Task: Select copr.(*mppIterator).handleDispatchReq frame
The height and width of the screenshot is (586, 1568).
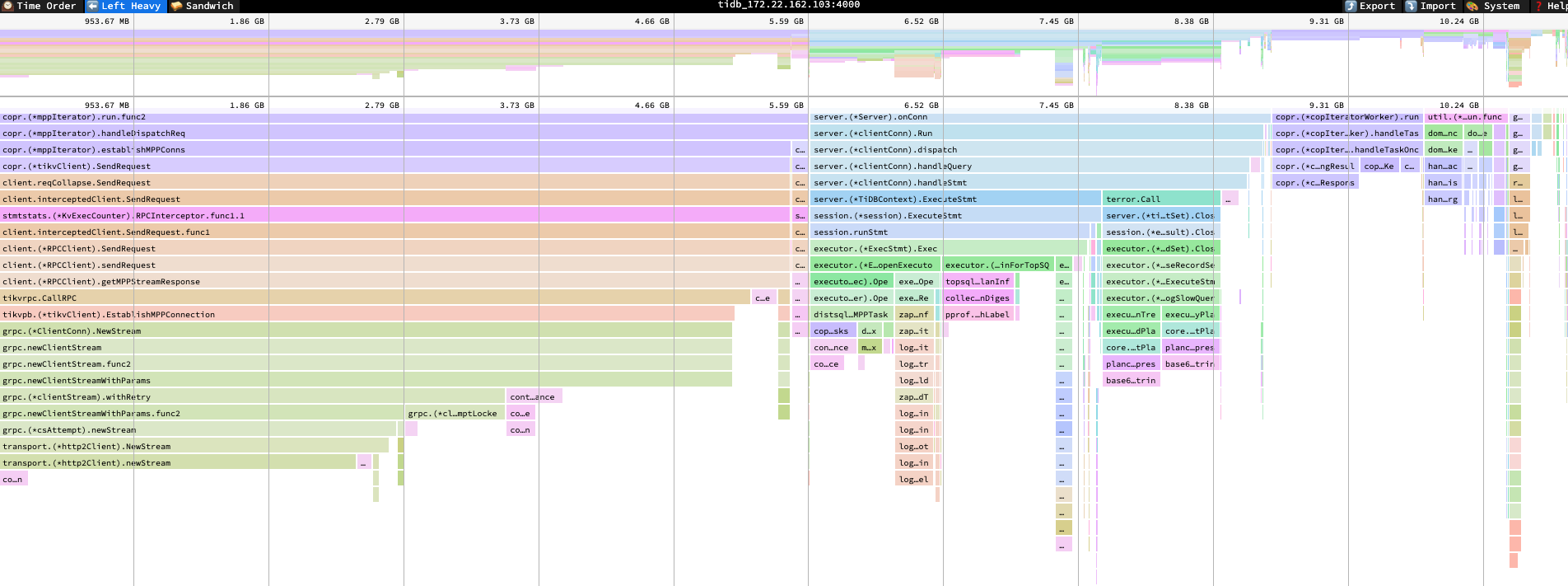Action: click(x=404, y=133)
